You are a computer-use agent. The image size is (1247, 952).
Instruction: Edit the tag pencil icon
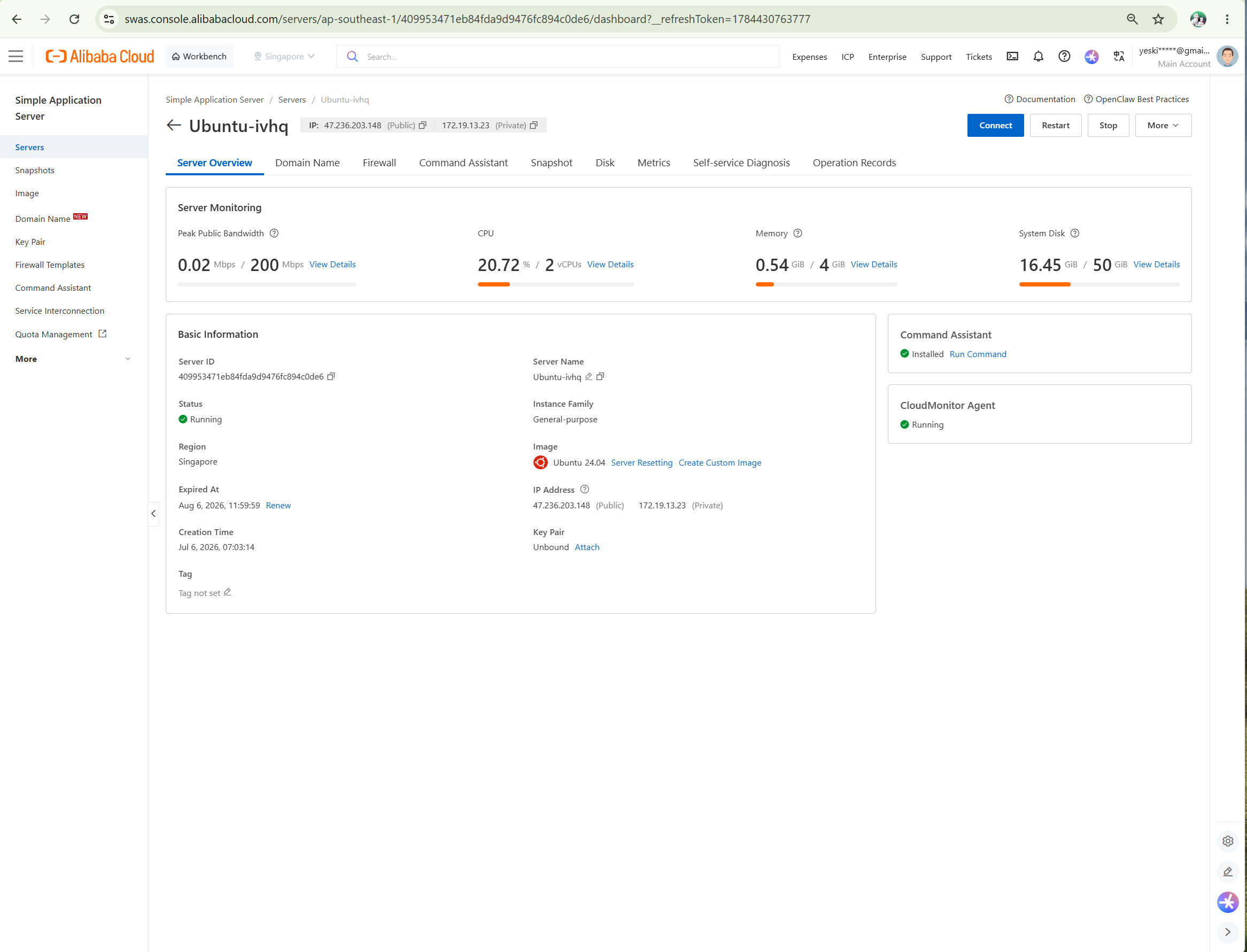[227, 592]
